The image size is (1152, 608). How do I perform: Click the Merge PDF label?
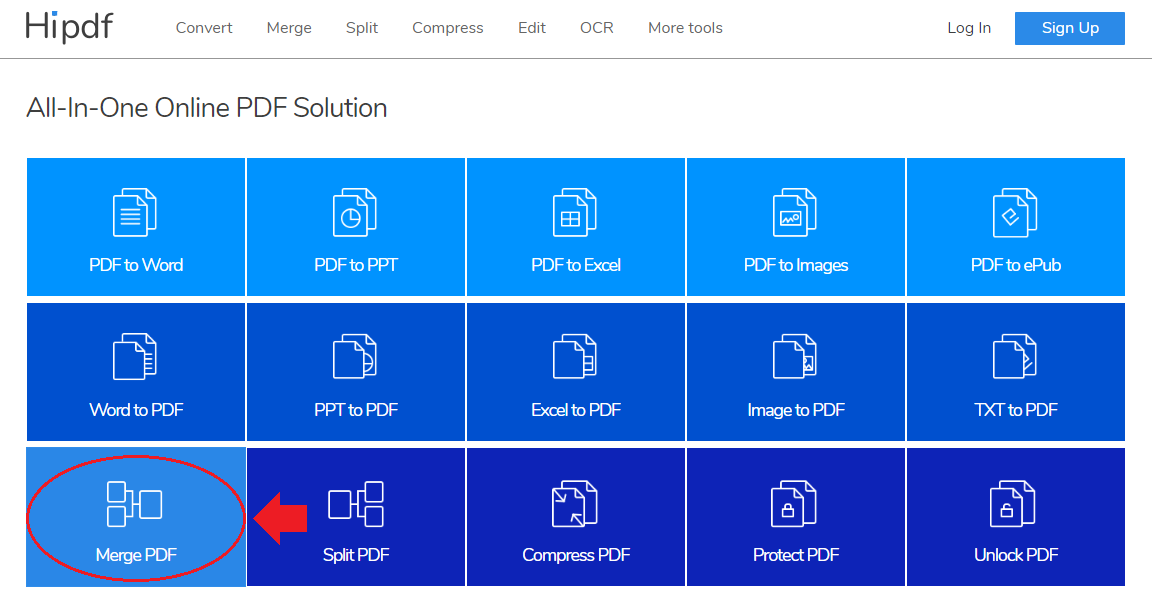[136, 555]
